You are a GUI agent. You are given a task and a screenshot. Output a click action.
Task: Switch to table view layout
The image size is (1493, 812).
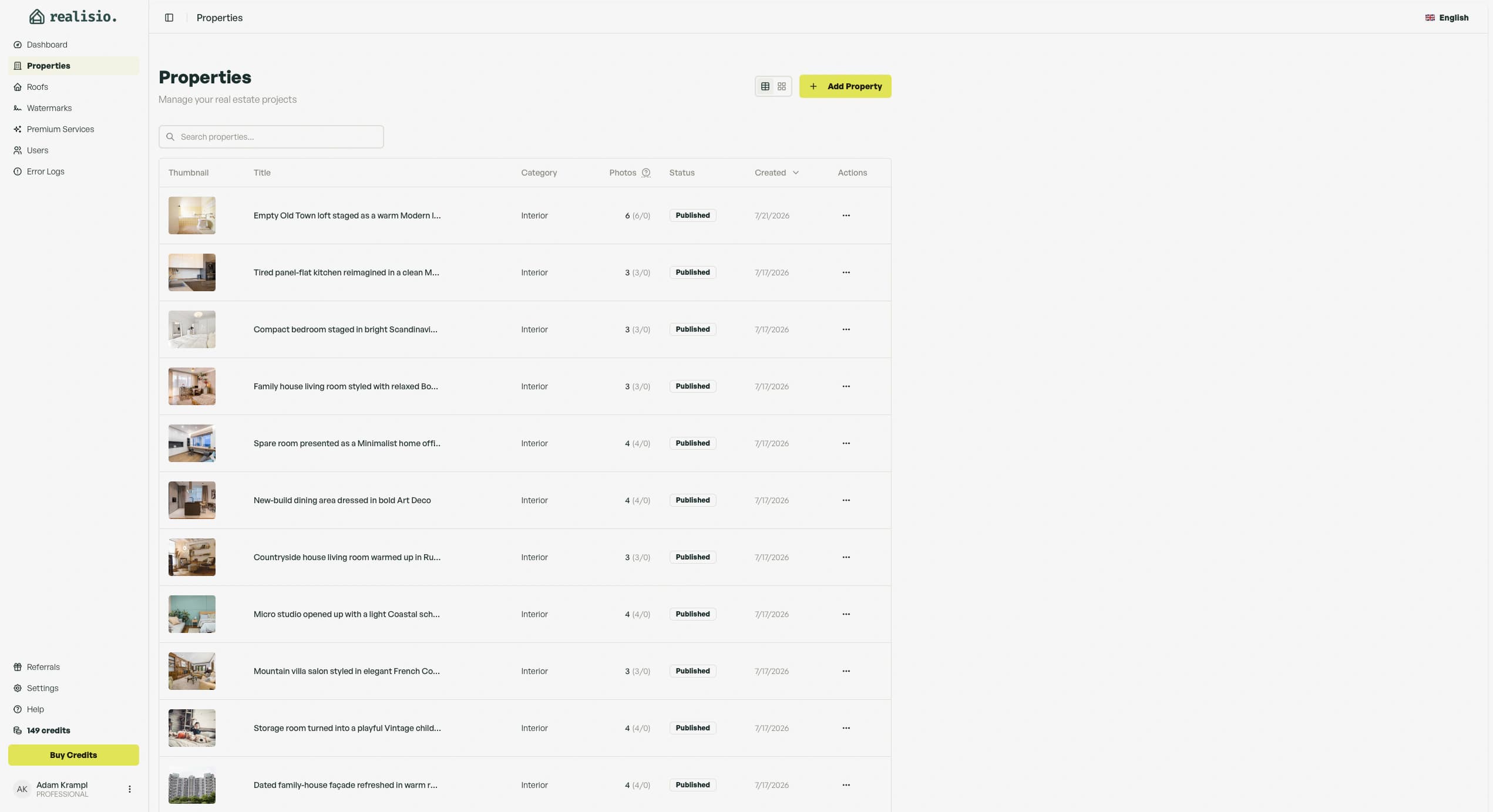(x=765, y=86)
